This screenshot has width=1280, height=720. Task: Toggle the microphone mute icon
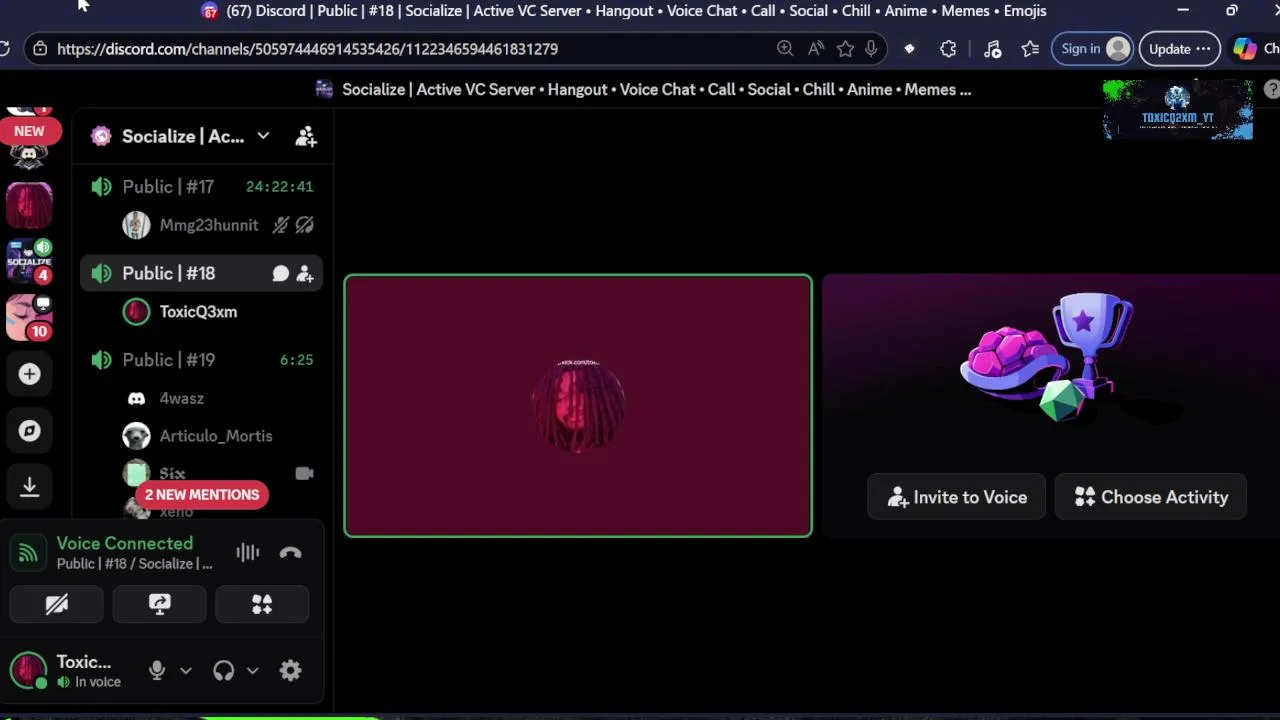click(157, 671)
